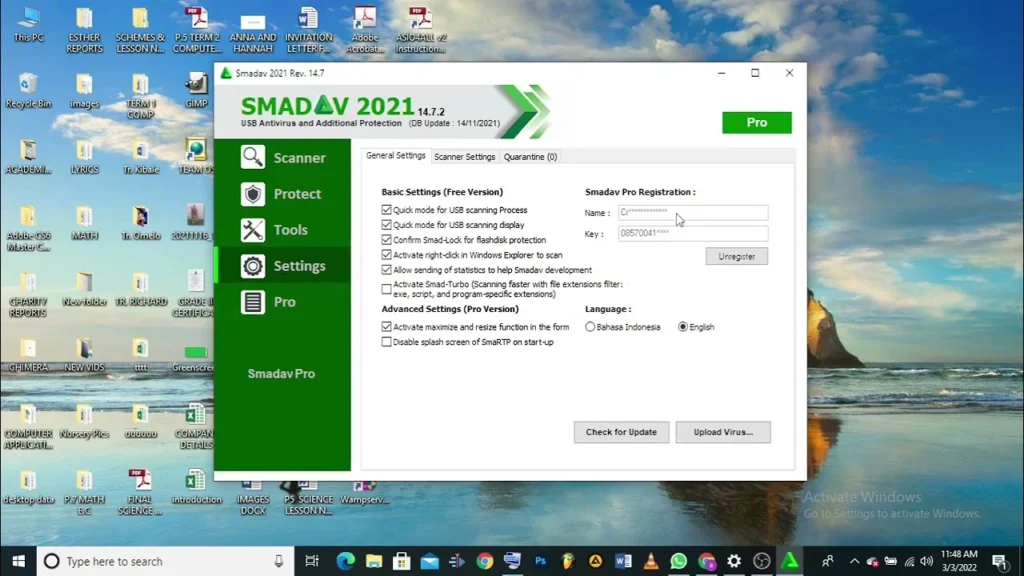Image resolution: width=1024 pixels, height=576 pixels.
Task: Click the Check for Update button
Action: pos(620,432)
